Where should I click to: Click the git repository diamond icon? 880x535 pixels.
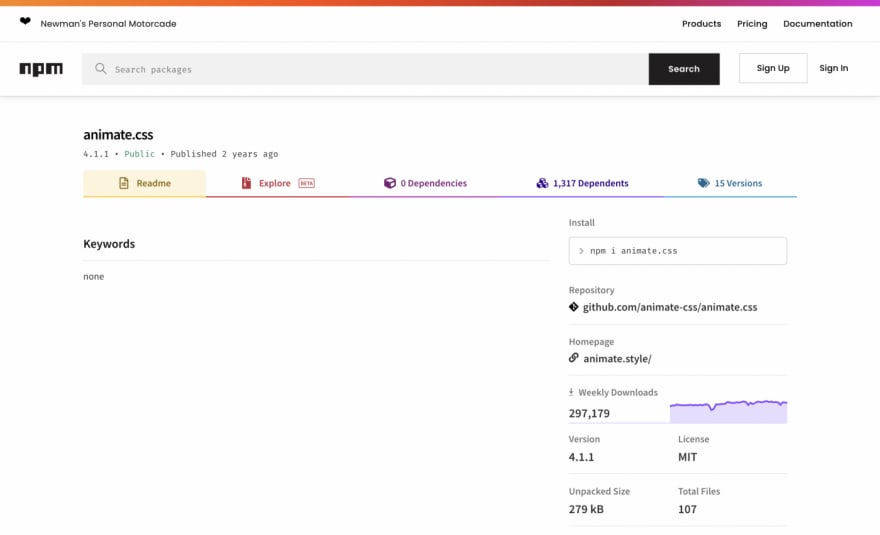(574, 307)
